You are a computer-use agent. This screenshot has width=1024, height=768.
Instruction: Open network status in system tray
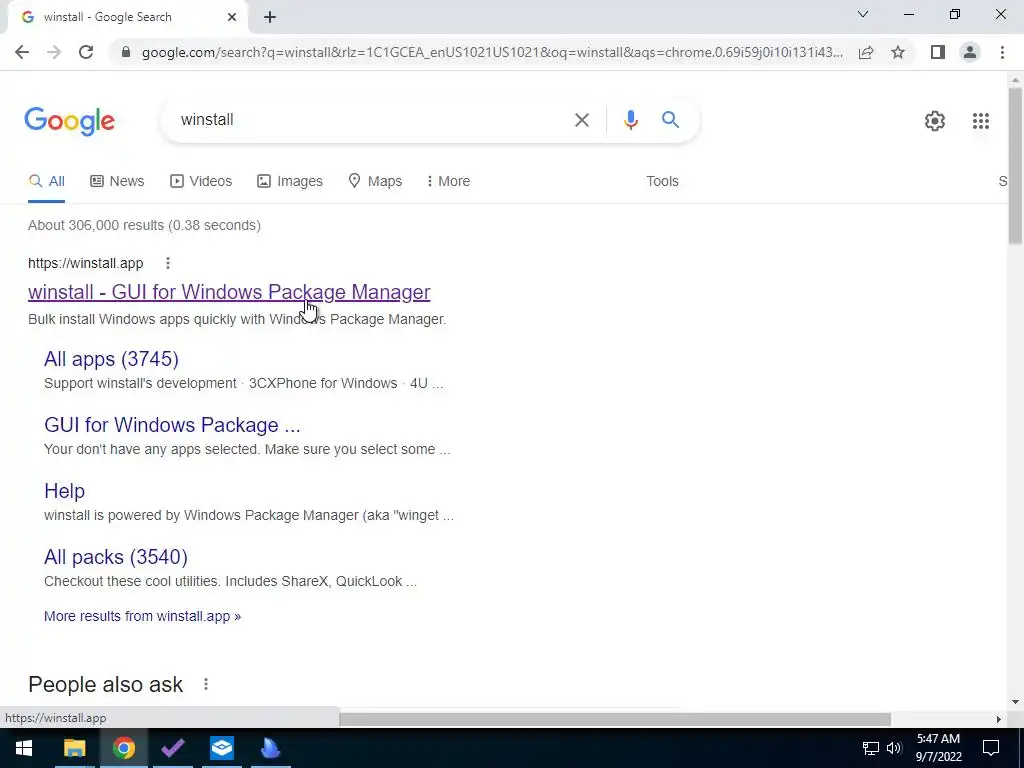[x=871, y=748]
